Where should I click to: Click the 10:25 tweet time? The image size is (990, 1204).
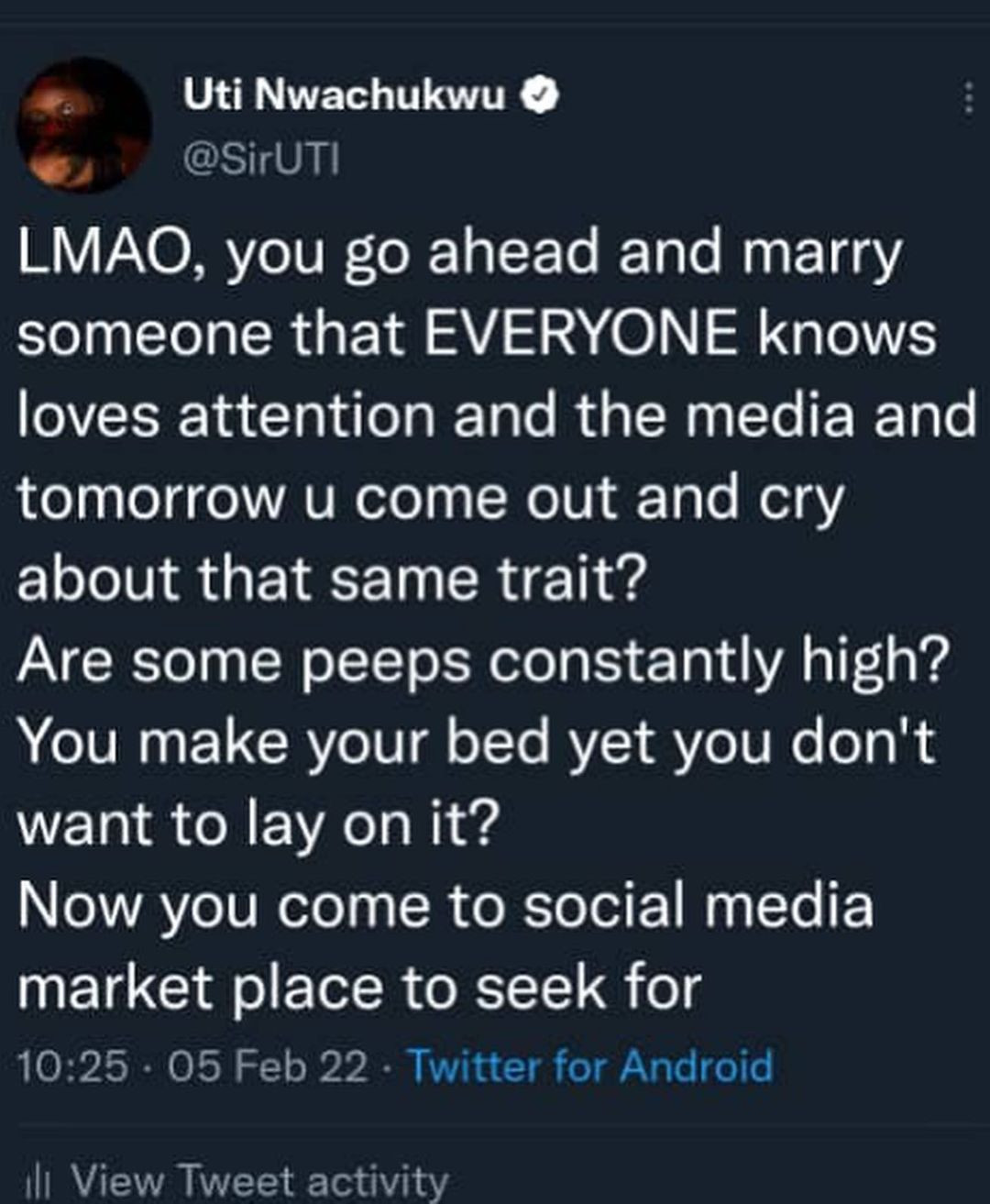[x=72, y=1067]
